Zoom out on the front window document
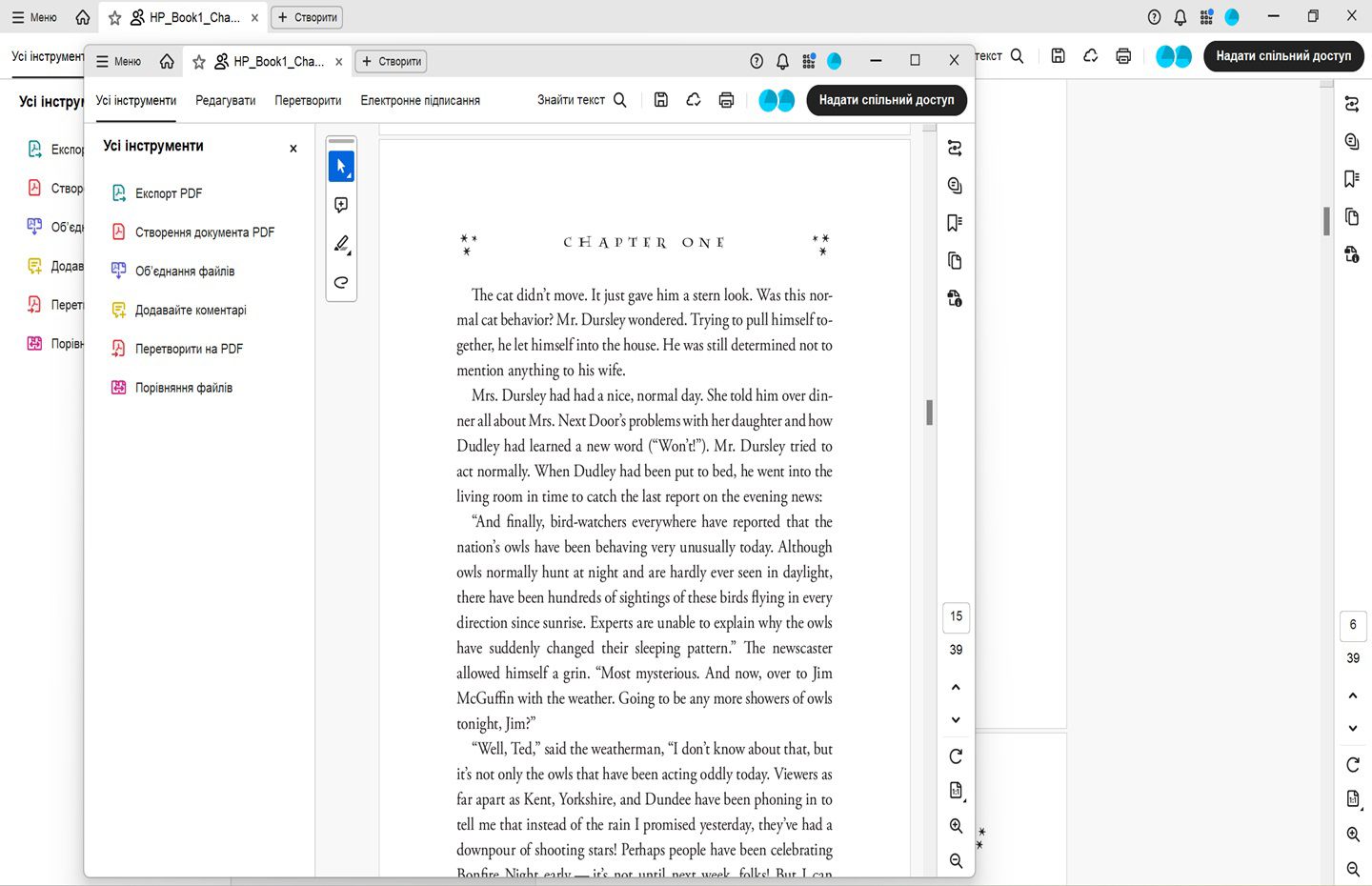The height and width of the screenshot is (886, 1372). click(956, 860)
